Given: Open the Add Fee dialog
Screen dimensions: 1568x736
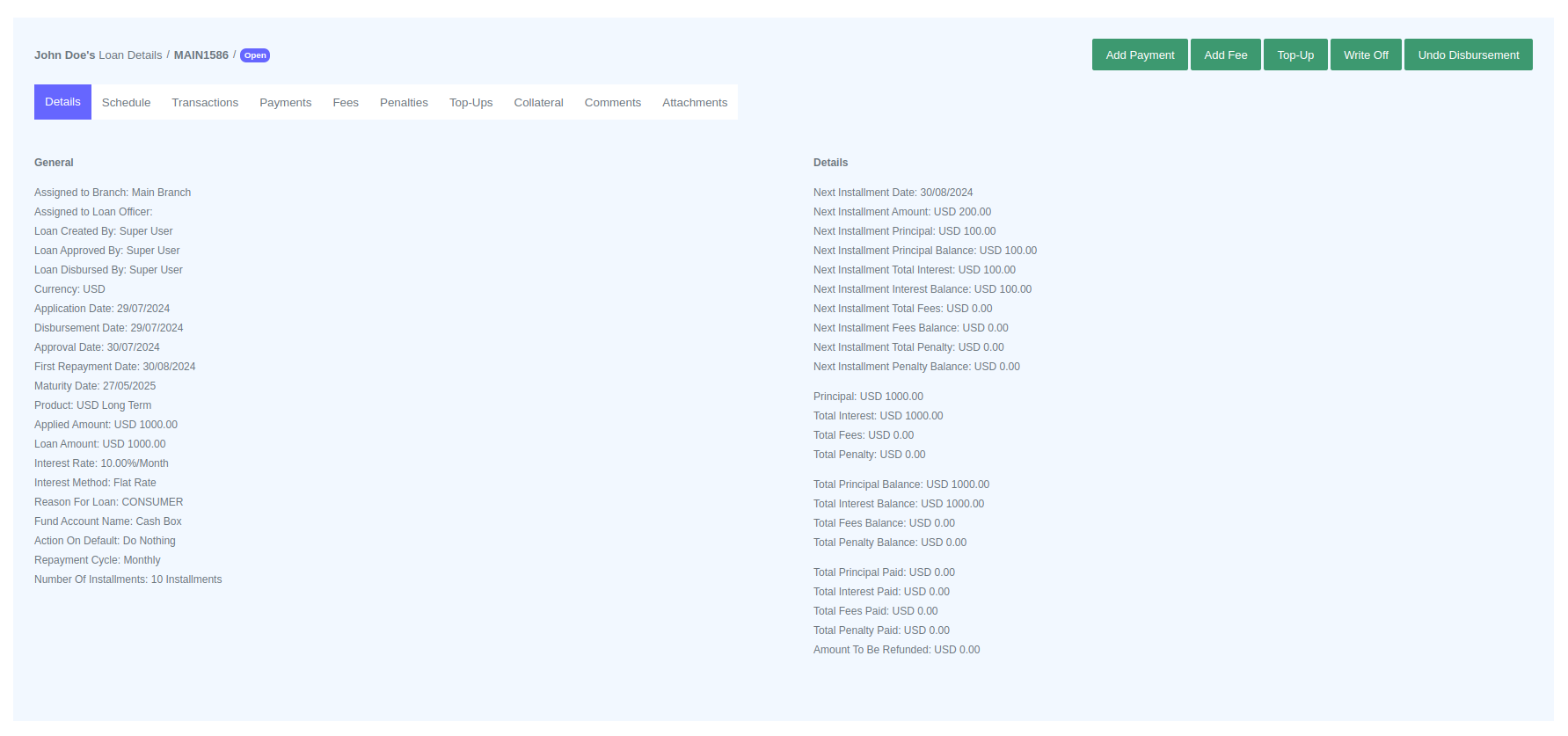Looking at the screenshot, I should pyautogui.click(x=1226, y=55).
